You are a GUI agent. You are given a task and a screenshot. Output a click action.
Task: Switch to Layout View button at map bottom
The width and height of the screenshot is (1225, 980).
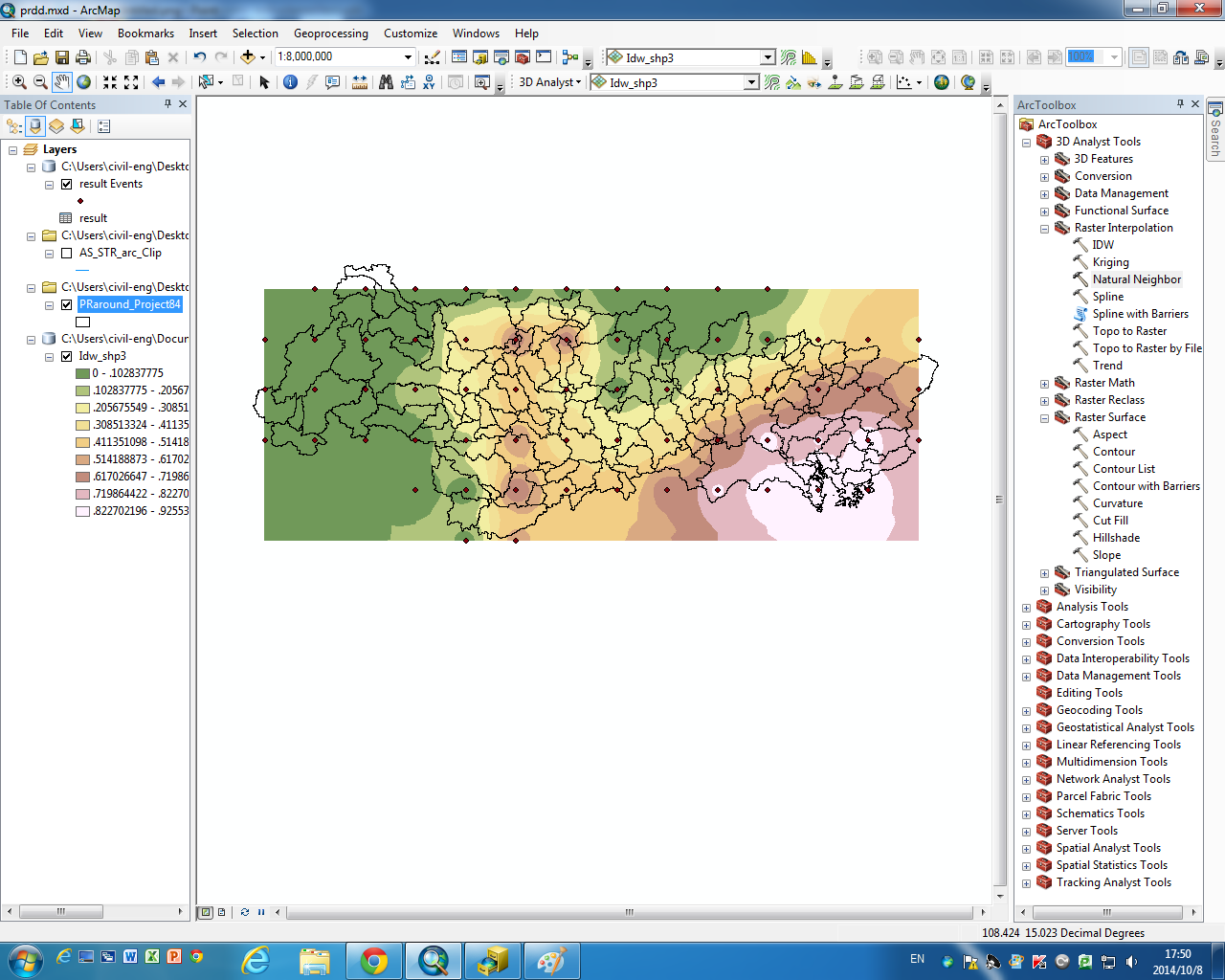(x=222, y=912)
